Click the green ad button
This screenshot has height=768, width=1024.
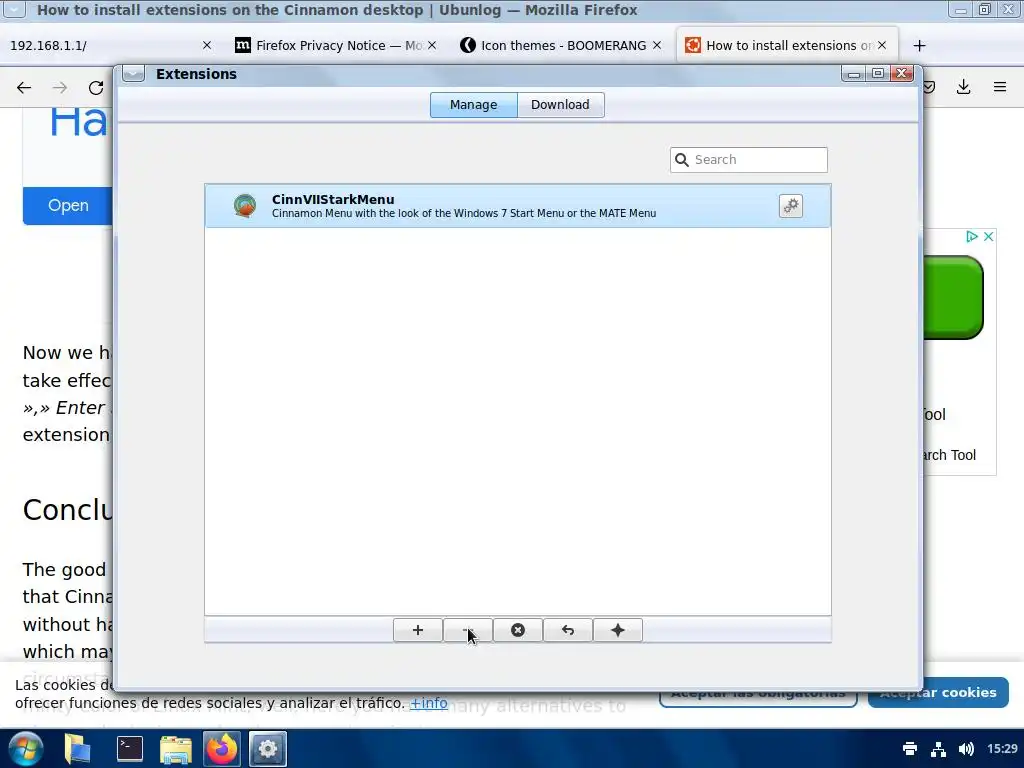[x=953, y=297]
